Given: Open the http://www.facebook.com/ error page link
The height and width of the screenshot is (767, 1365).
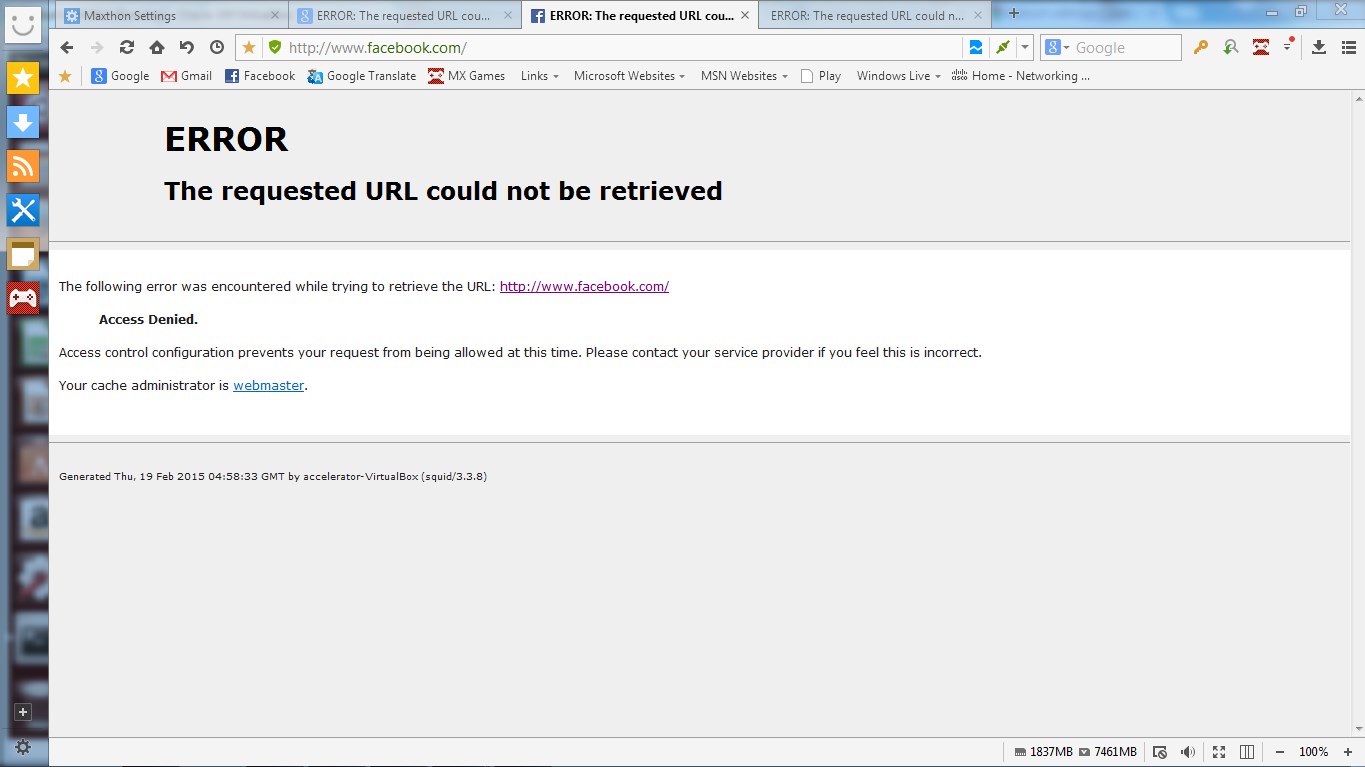Looking at the screenshot, I should click(584, 286).
